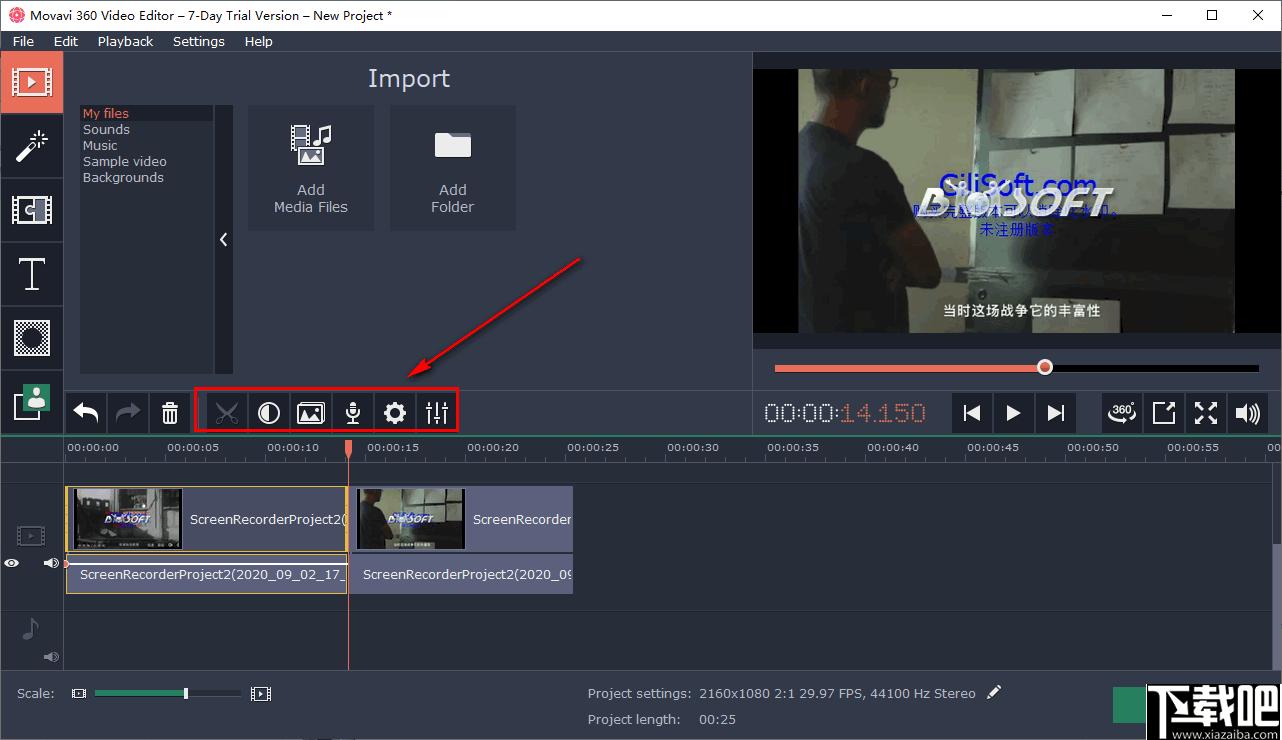Click the timeline Scale slider handle
Image resolution: width=1282 pixels, height=740 pixels.
click(186, 693)
